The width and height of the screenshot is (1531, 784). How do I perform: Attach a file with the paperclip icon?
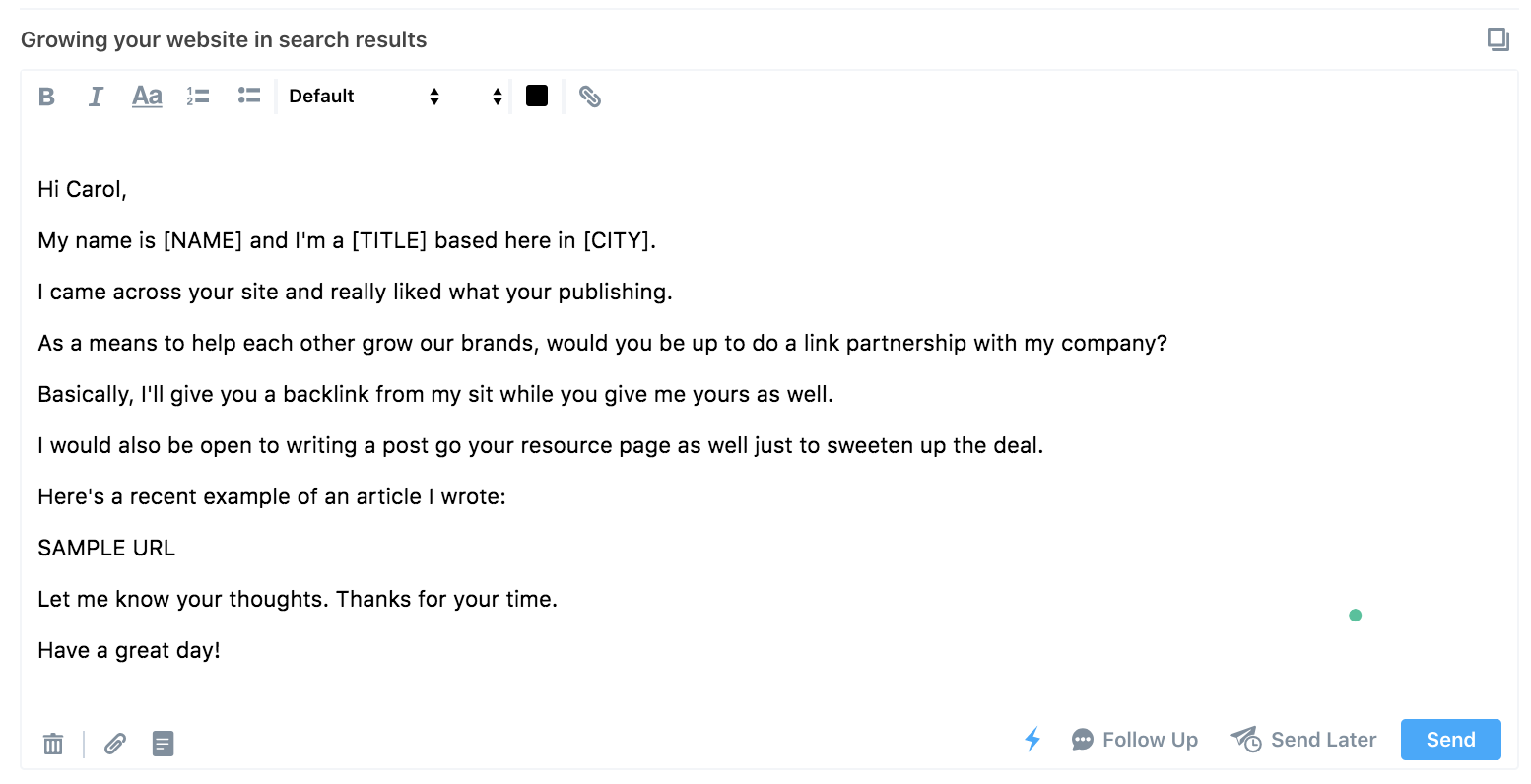(115, 744)
